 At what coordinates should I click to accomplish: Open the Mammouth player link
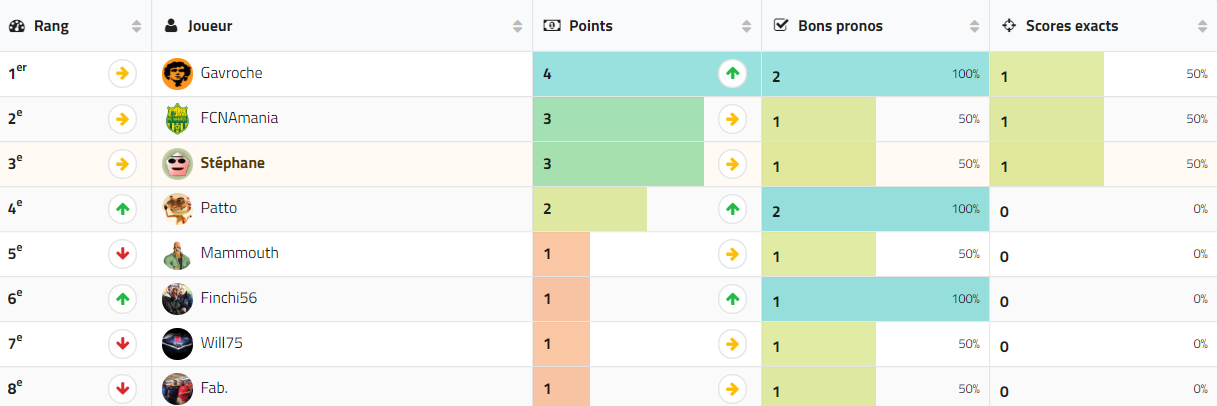pyautogui.click(x=239, y=253)
